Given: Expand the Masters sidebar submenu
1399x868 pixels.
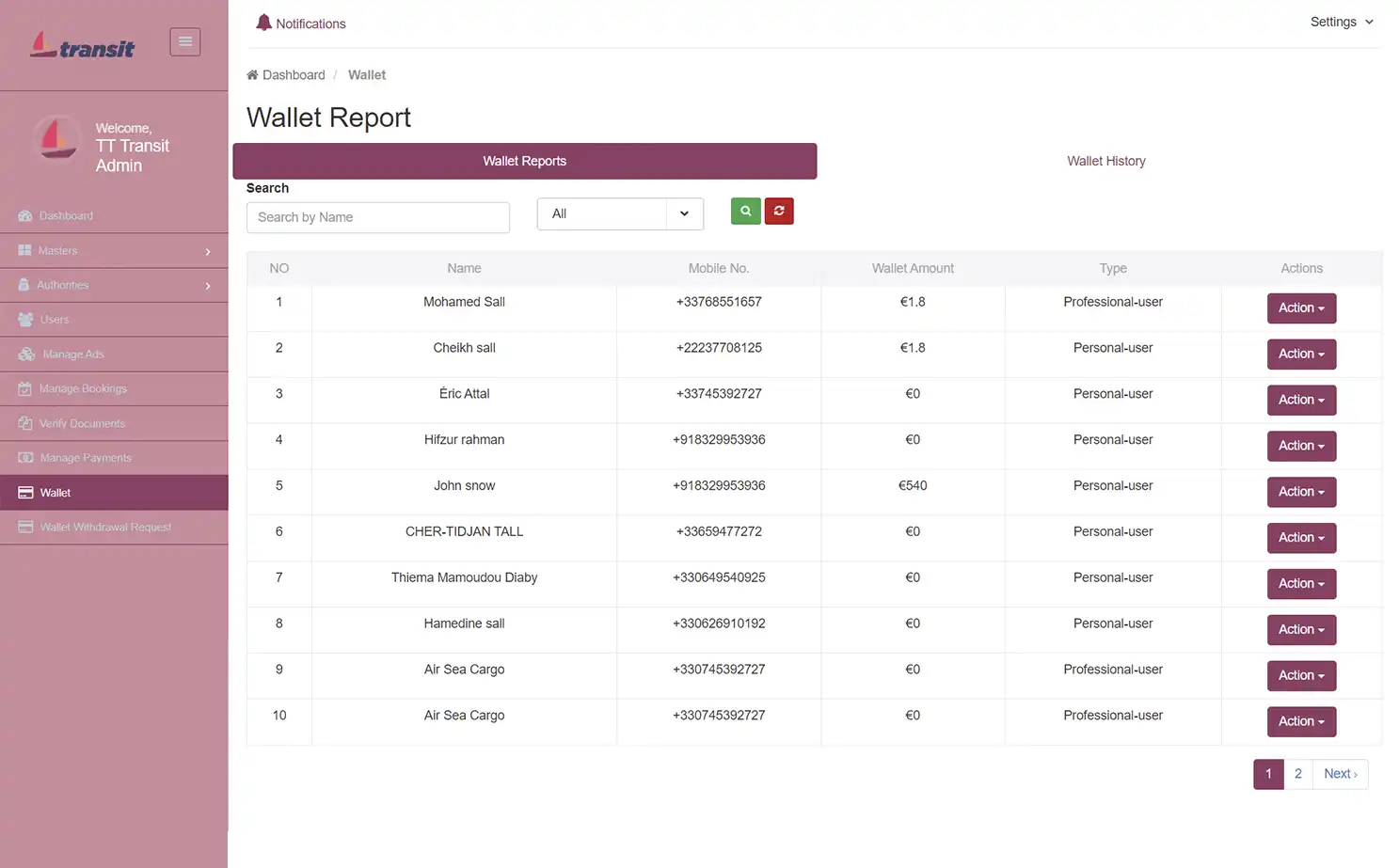Looking at the screenshot, I should click(113, 250).
